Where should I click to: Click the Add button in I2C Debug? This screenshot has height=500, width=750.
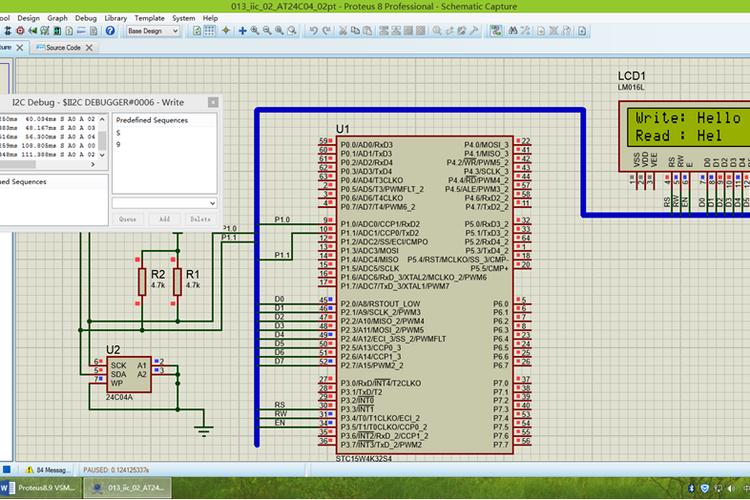[x=165, y=219]
